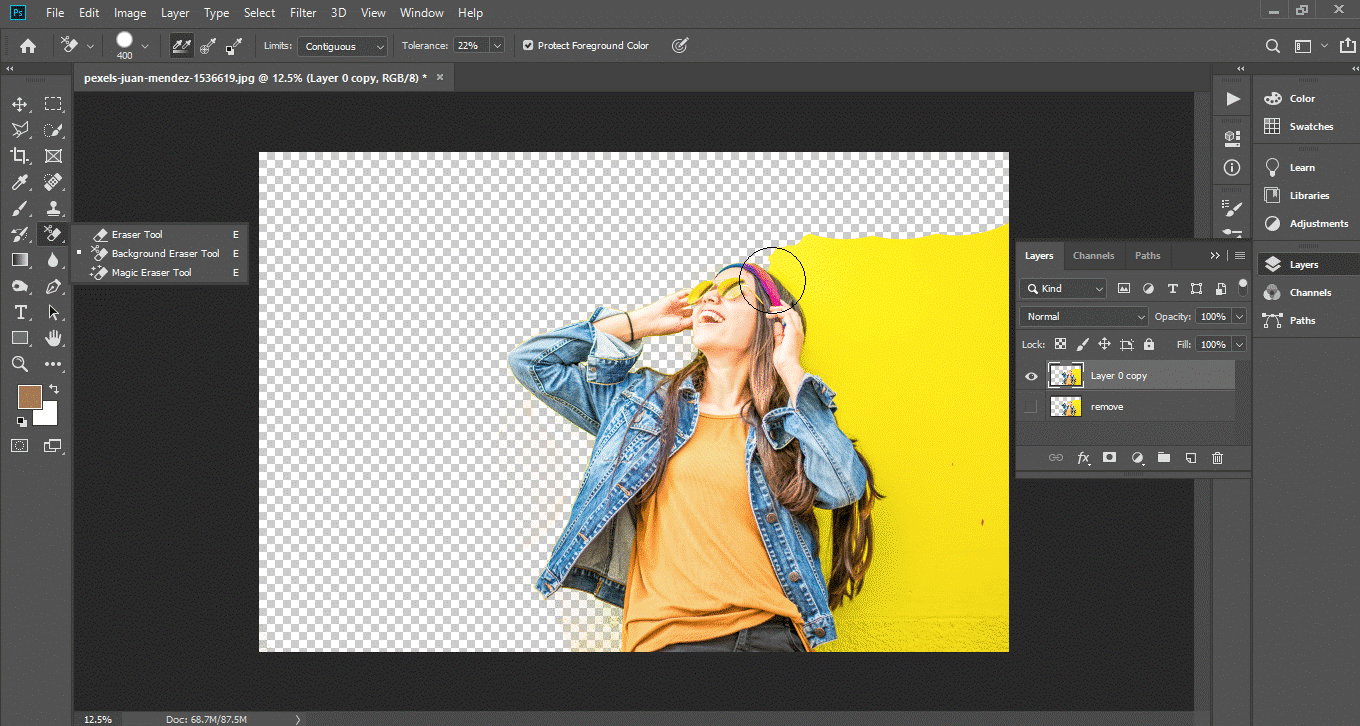This screenshot has width=1360, height=726.
Task: Switch to the Channels tab
Action: click(1093, 256)
